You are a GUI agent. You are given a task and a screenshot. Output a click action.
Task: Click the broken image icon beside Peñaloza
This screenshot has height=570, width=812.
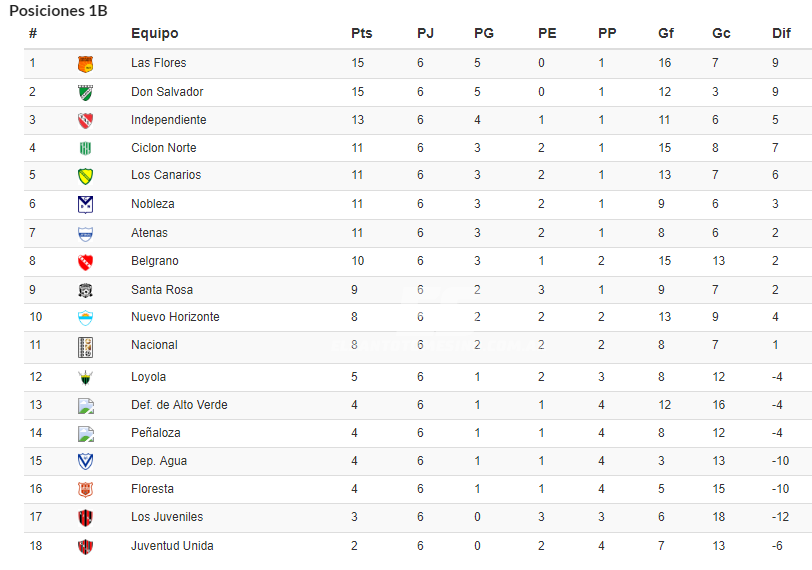click(86, 434)
